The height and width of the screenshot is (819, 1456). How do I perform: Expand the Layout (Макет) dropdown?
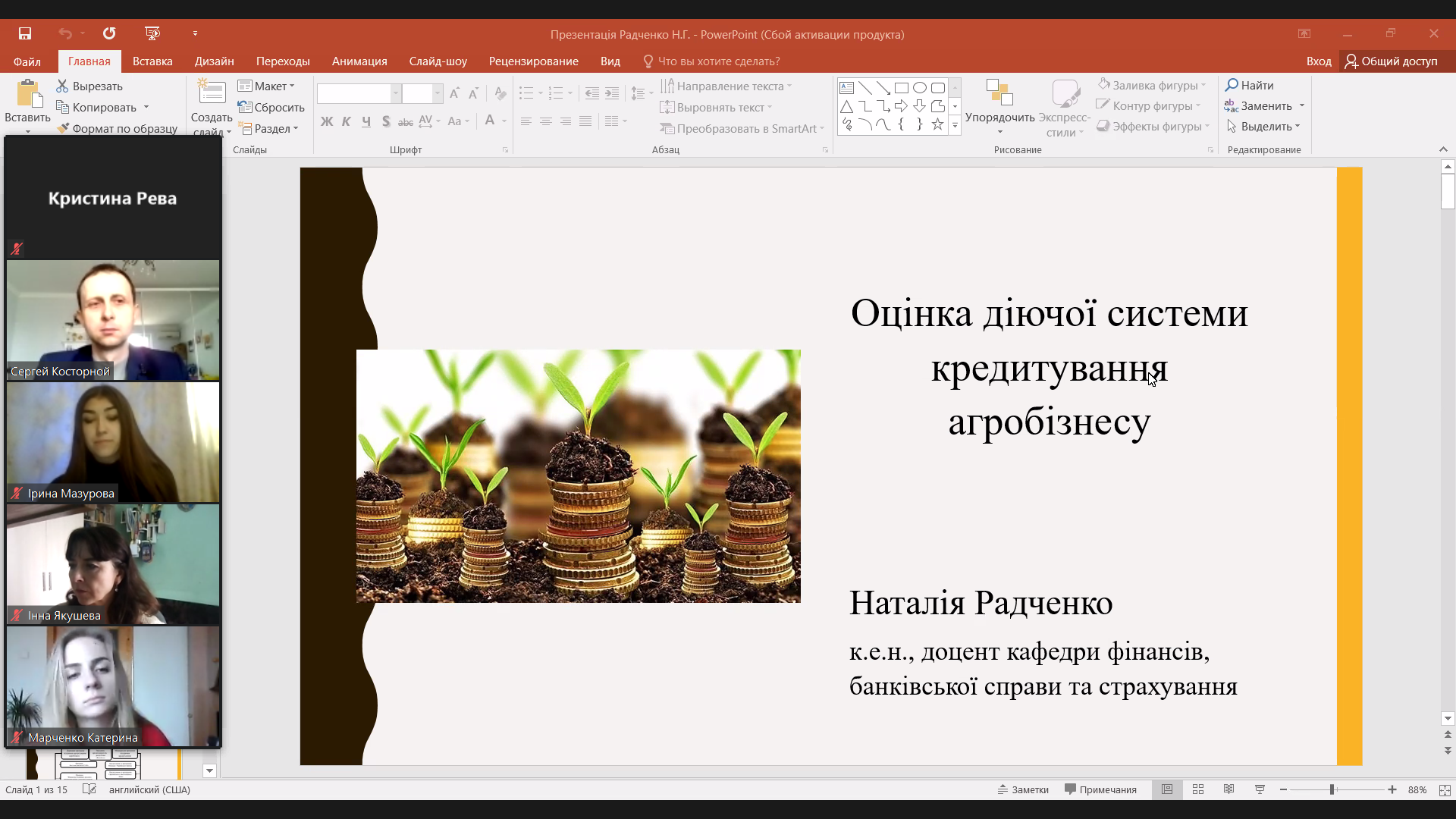point(266,86)
